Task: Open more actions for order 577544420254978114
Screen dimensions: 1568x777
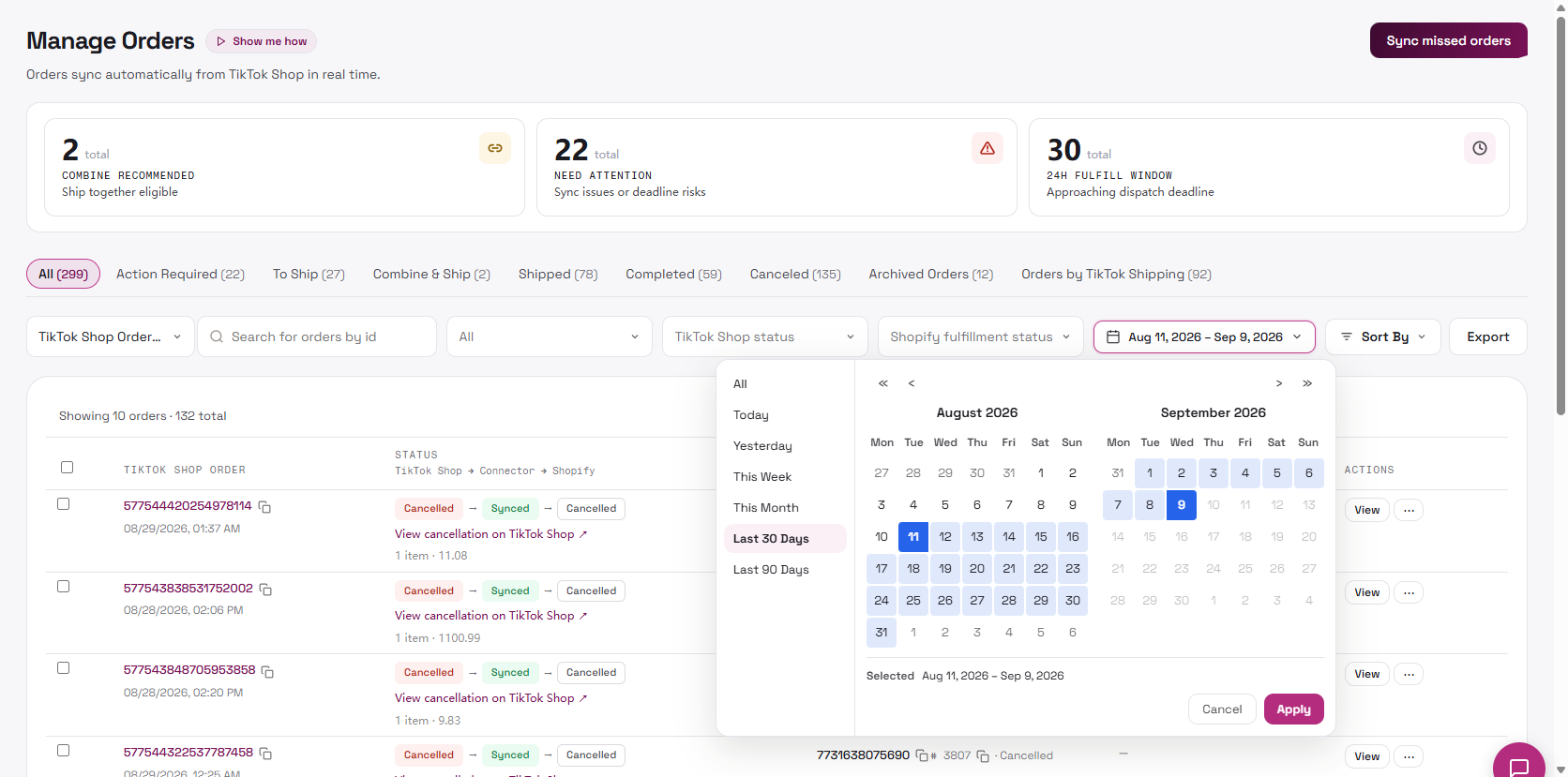Action: (1409, 510)
